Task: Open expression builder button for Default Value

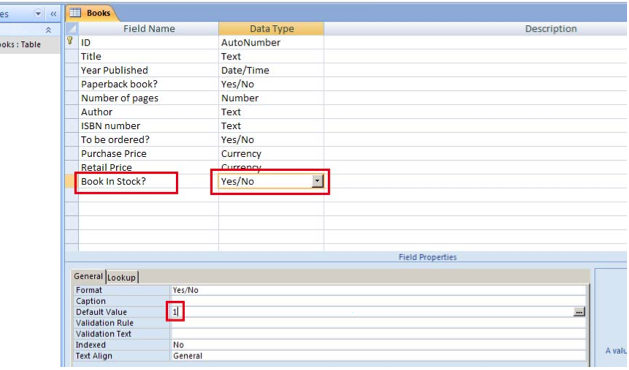Action: [x=579, y=312]
